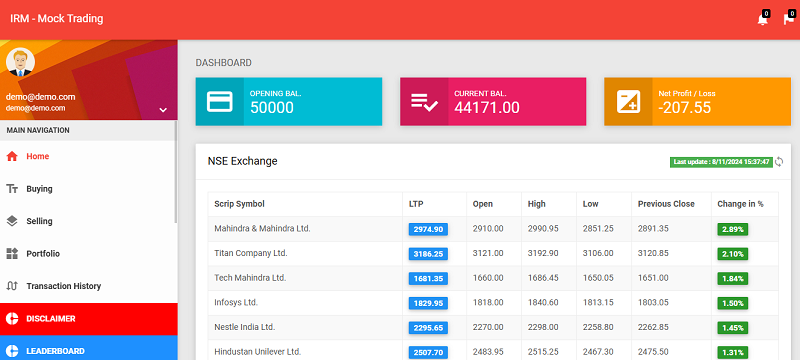Image resolution: width=800 pixels, height=360 pixels.
Task: Click the Selling layers icon
Action: [x=12, y=221]
